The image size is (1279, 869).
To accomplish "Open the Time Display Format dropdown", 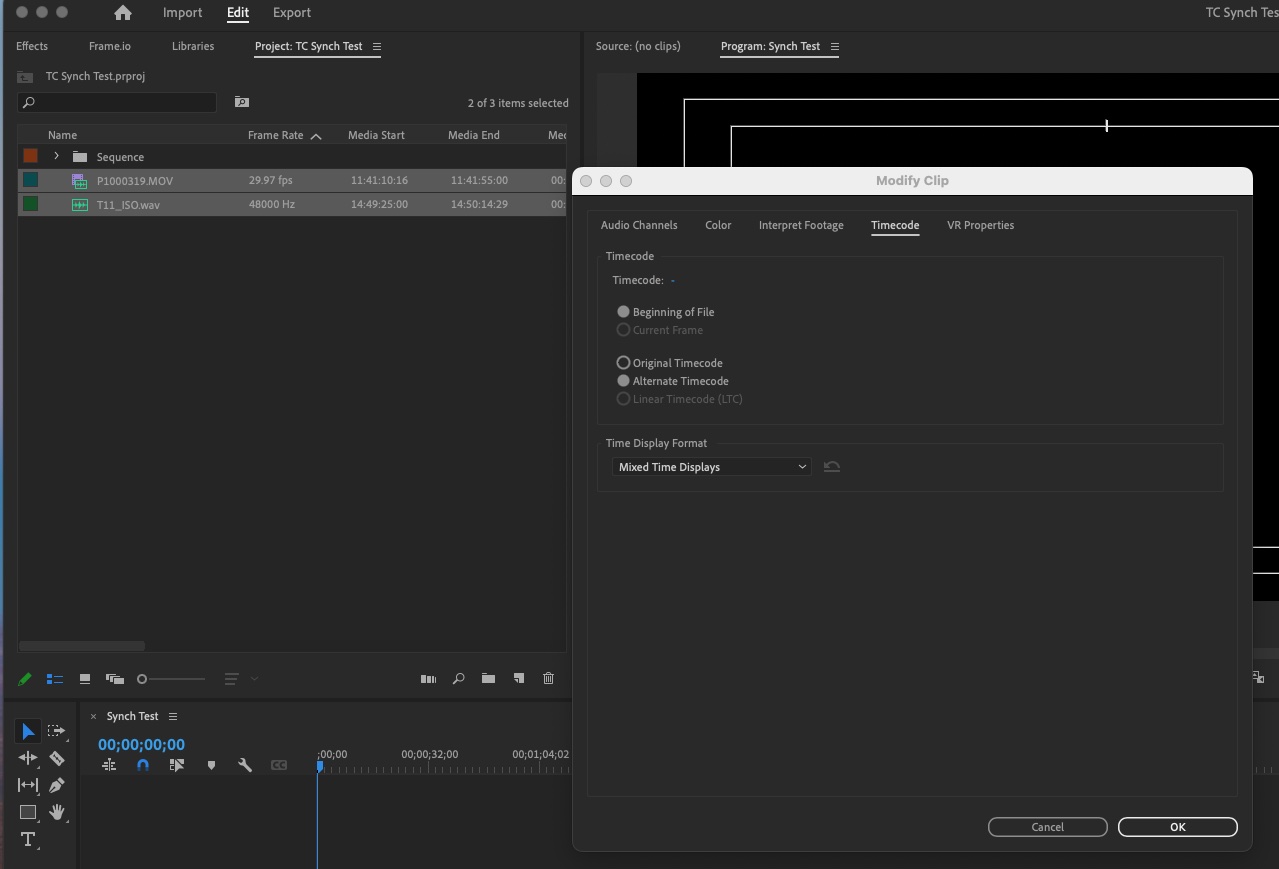I will point(711,466).
